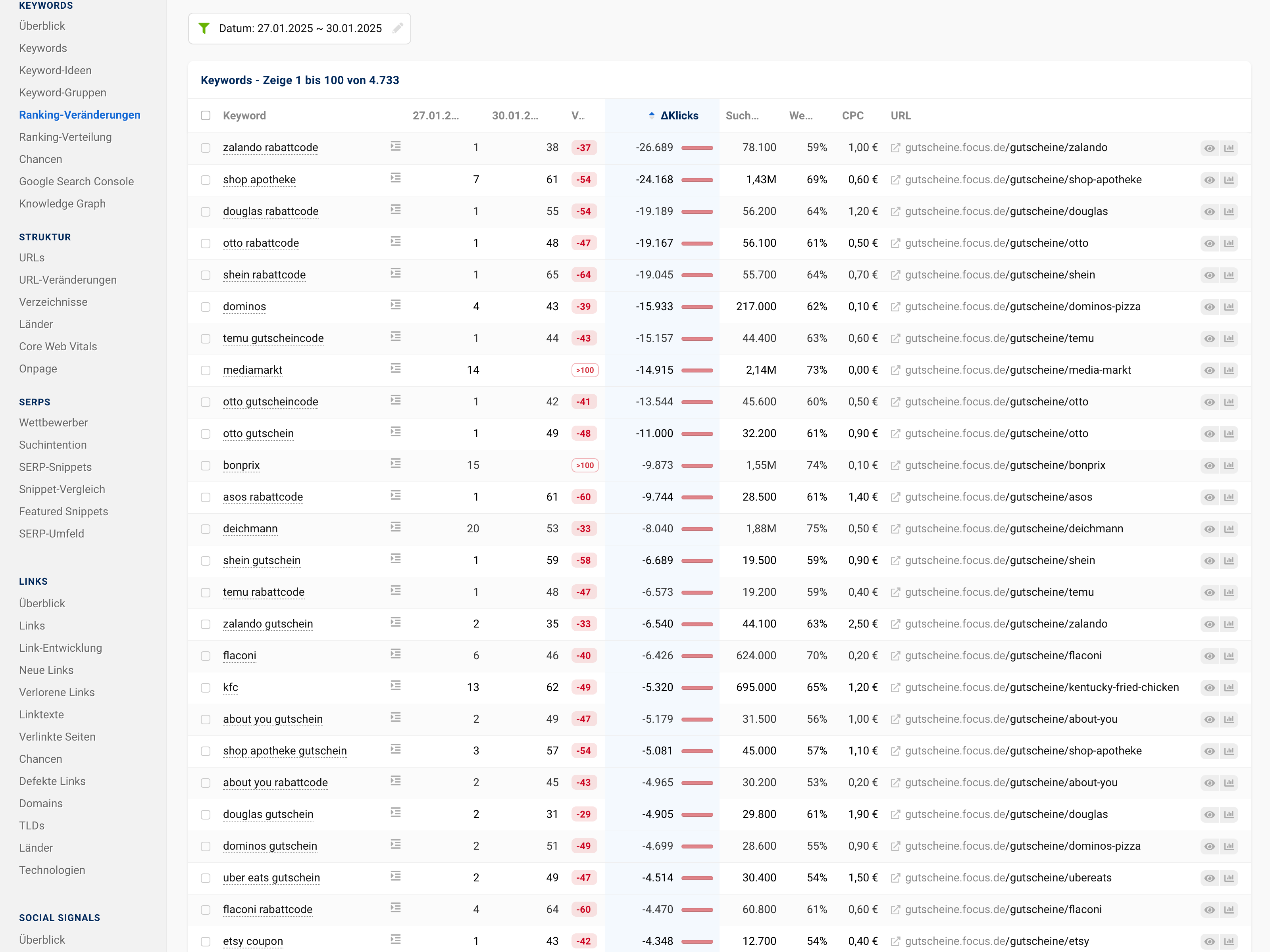Sort by the Keyword column header
The image size is (1270, 952).
[x=244, y=115]
